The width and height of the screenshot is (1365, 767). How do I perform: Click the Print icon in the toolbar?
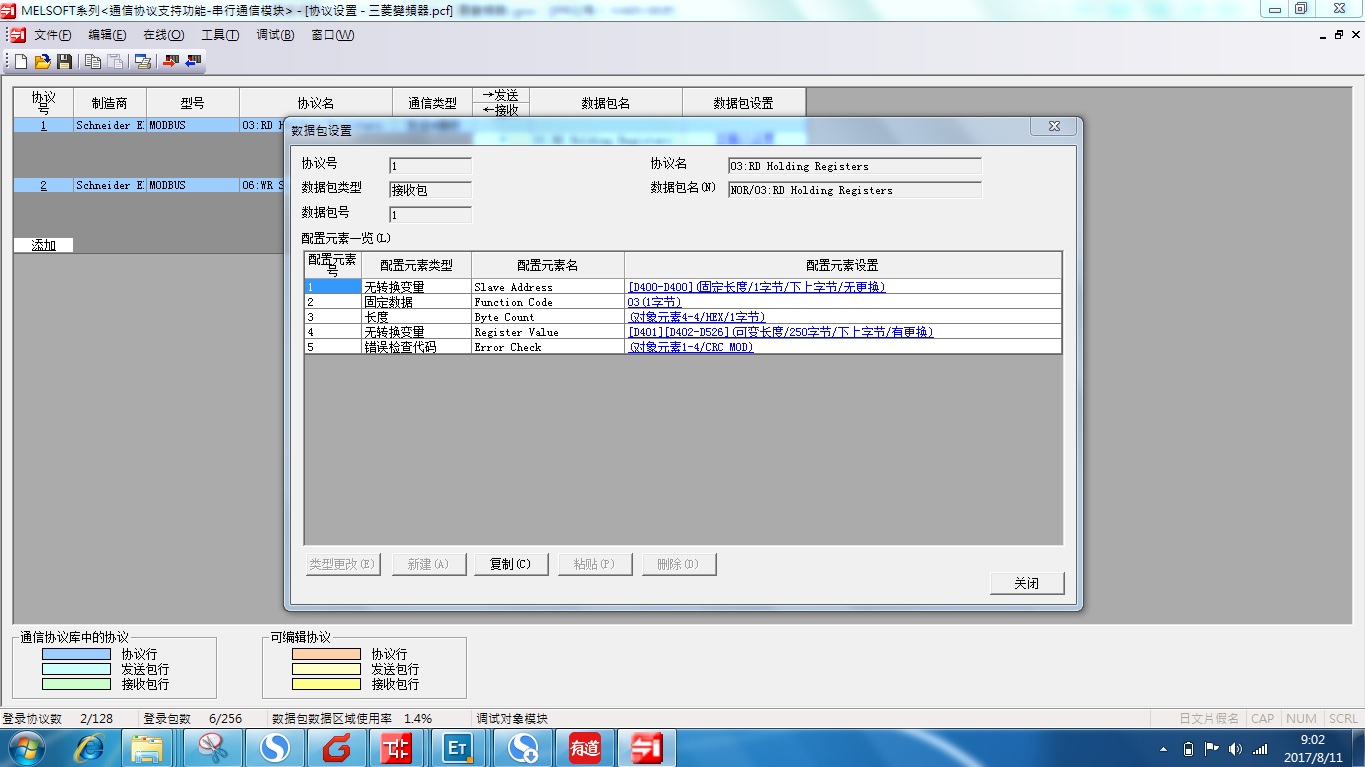coord(143,62)
